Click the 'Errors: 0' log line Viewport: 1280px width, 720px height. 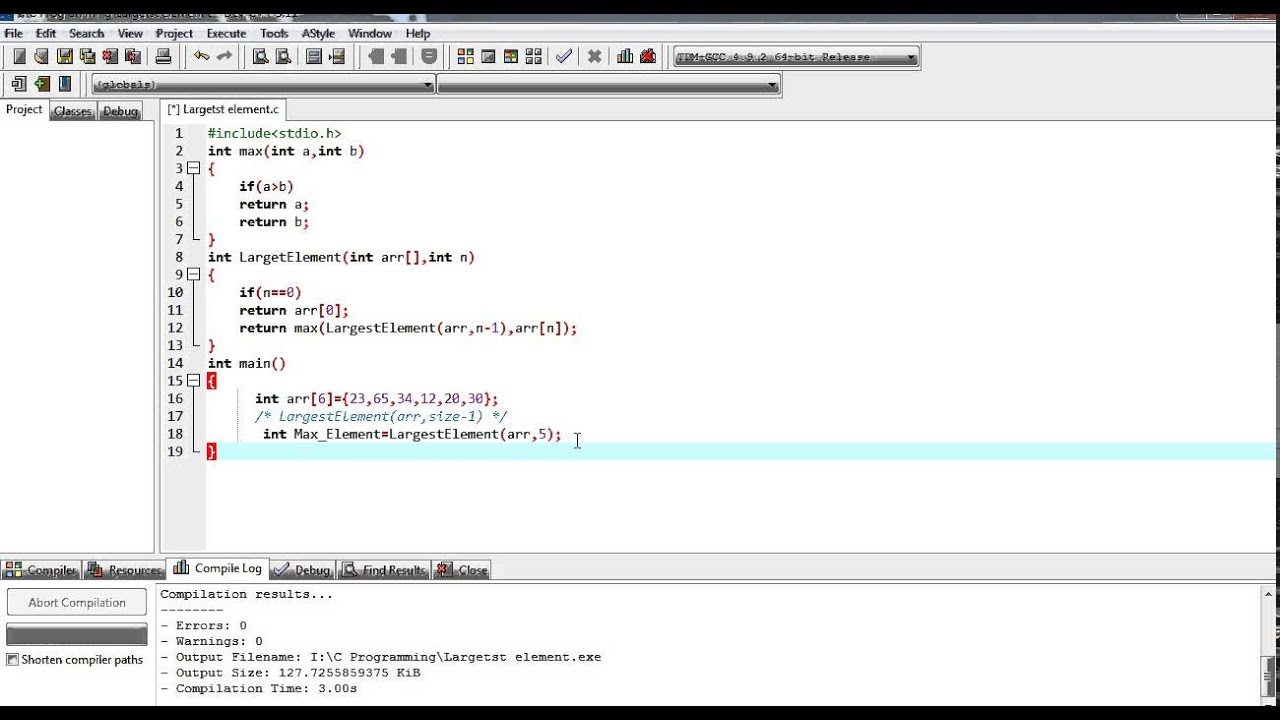pos(203,626)
